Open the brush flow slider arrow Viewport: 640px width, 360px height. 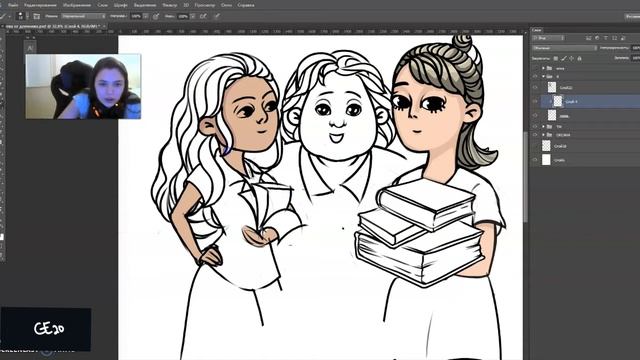(x=193, y=16)
